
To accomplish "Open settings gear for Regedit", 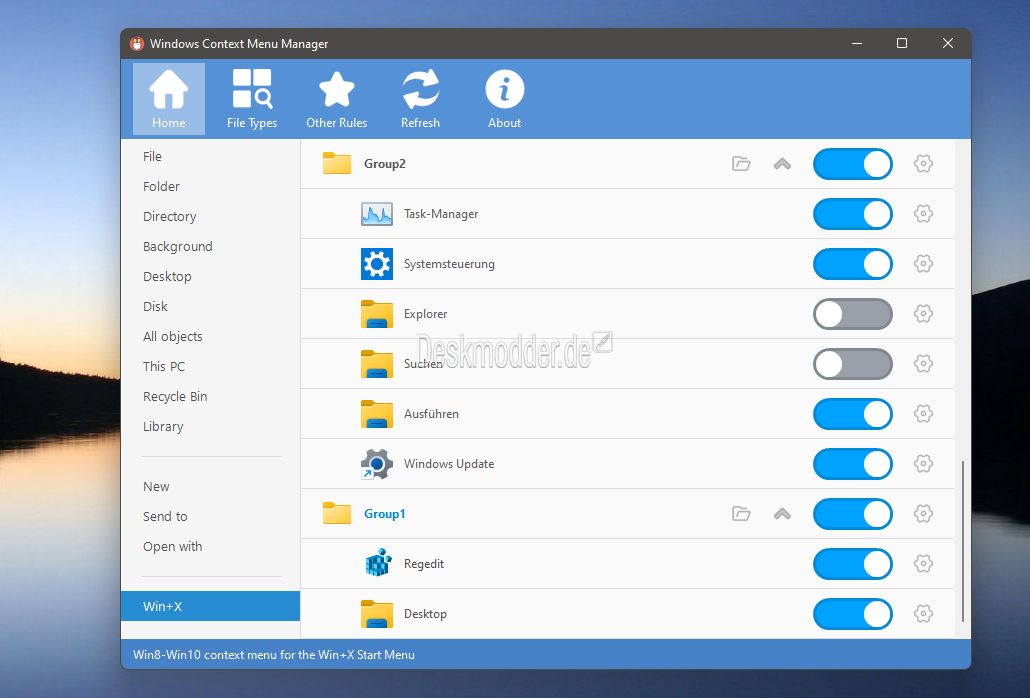I will (x=924, y=563).
